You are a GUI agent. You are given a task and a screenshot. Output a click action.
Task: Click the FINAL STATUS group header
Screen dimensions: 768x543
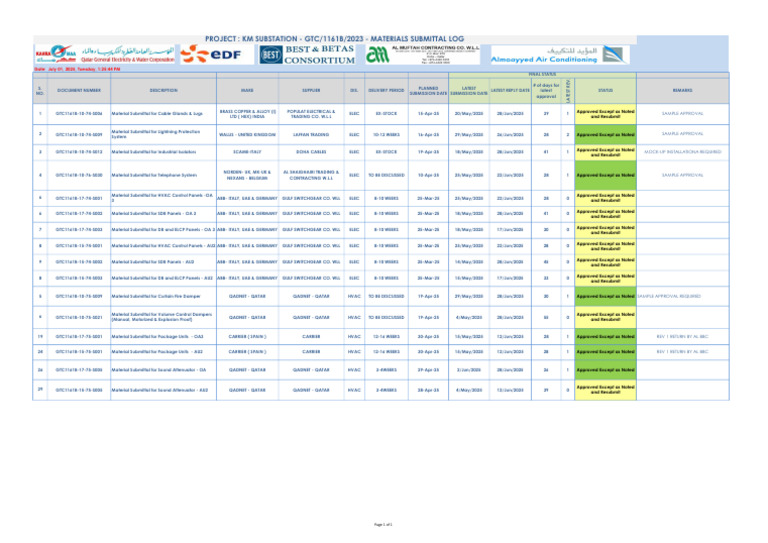coord(542,74)
